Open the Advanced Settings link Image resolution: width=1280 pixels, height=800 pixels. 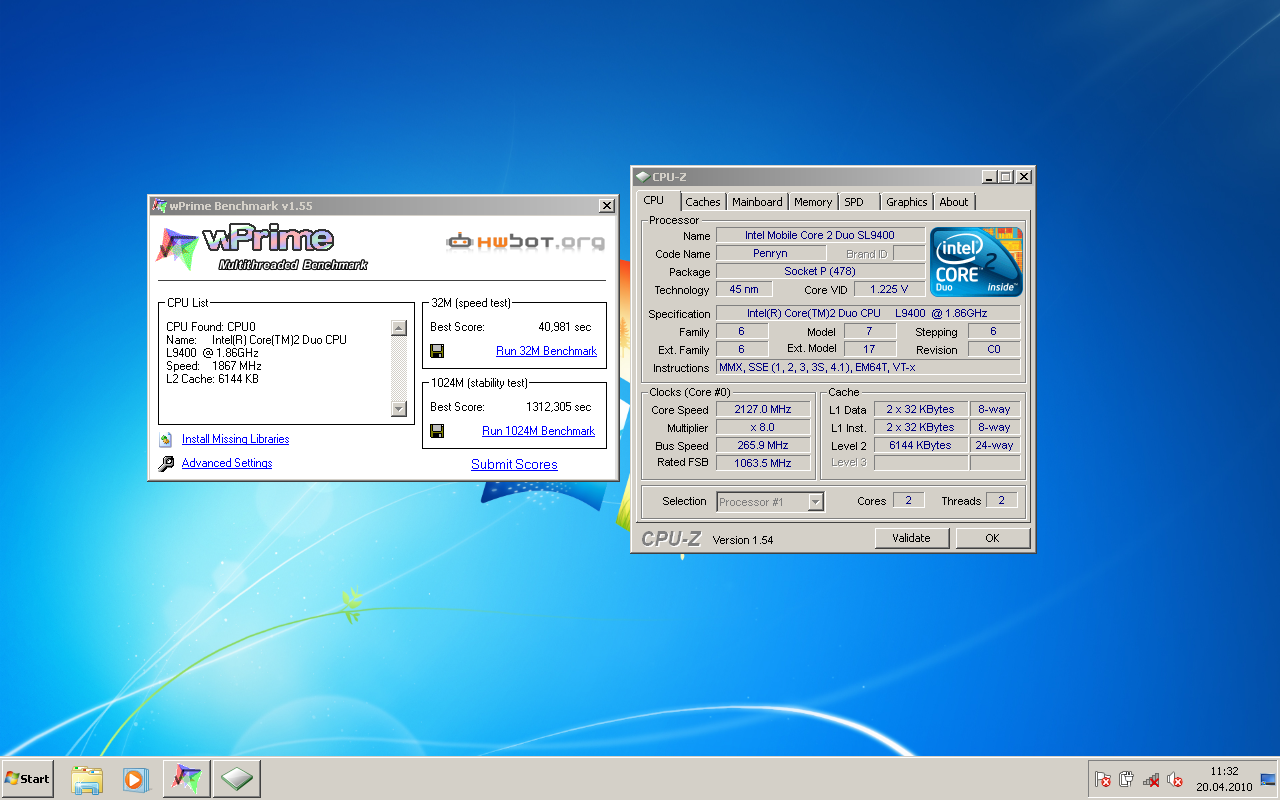click(x=227, y=463)
